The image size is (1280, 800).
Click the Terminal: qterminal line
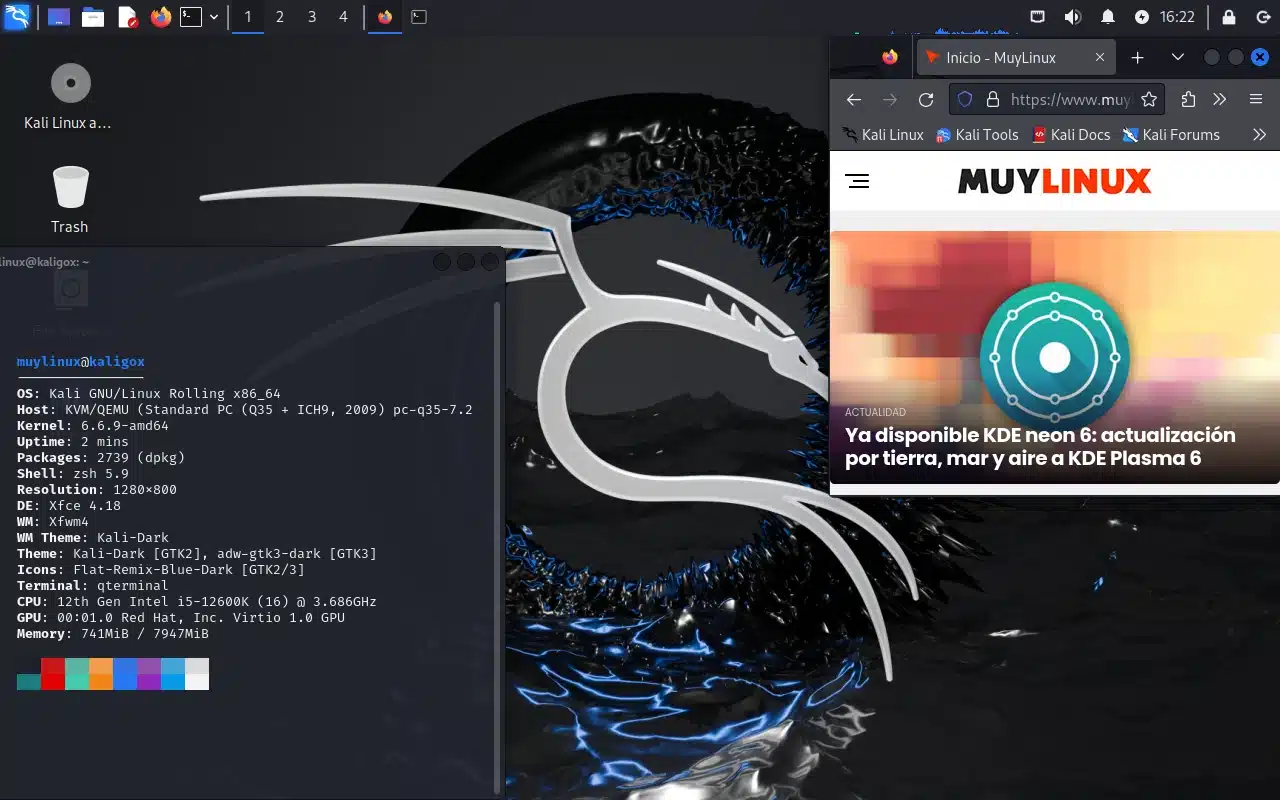click(93, 586)
